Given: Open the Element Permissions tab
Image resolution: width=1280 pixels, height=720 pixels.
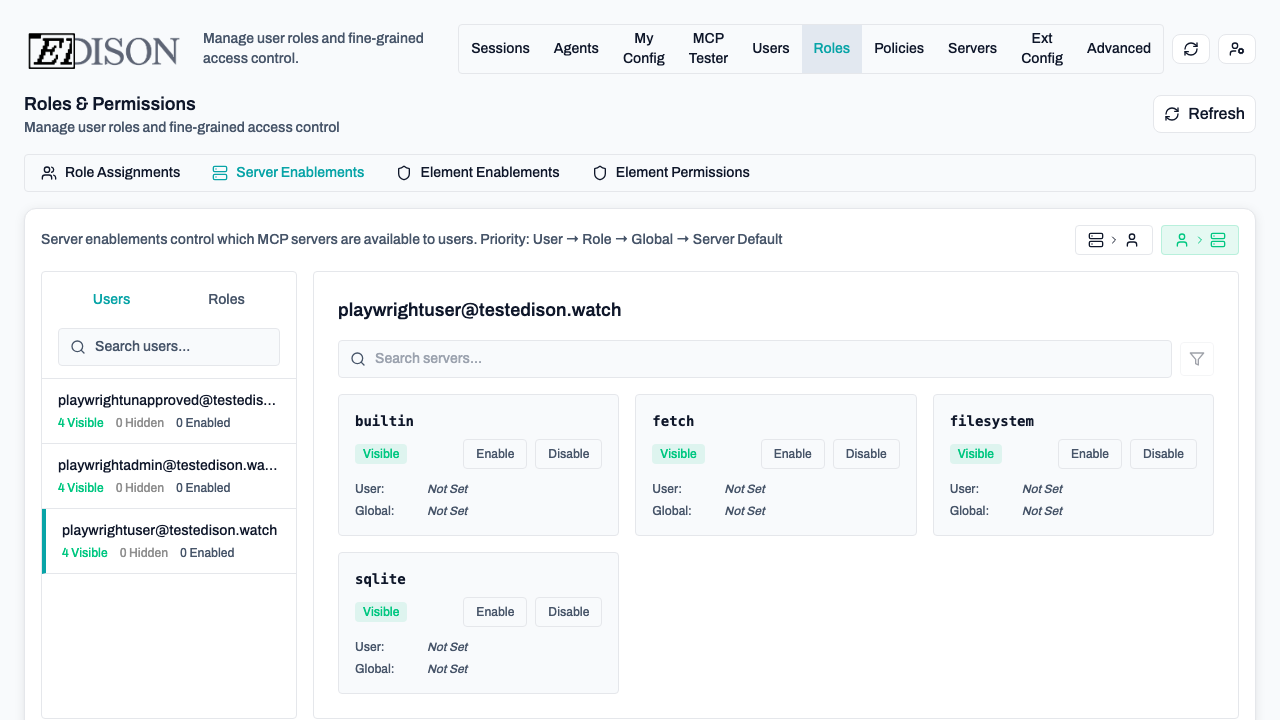Looking at the screenshot, I should (671, 173).
